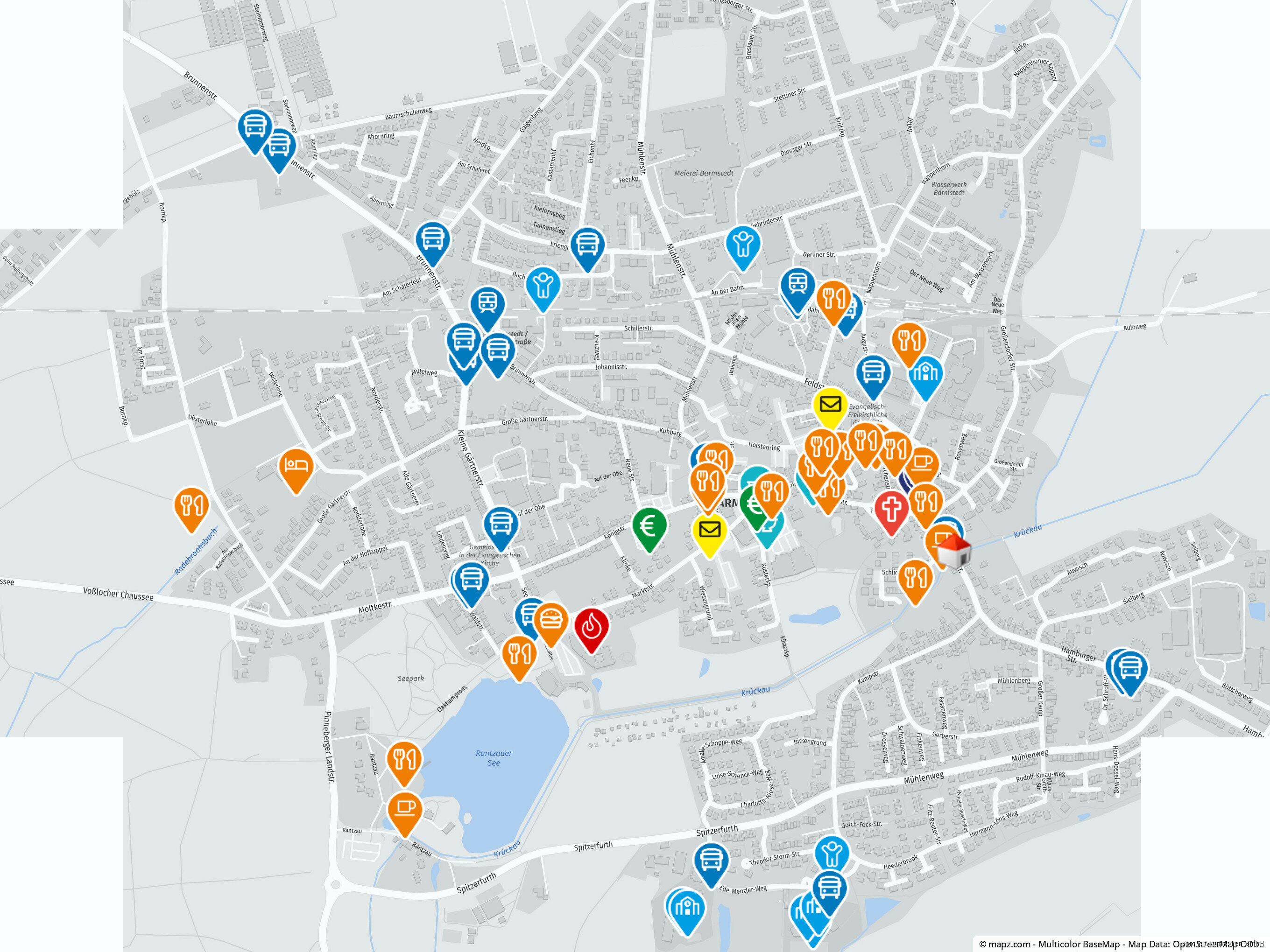This screenshot has height=952, width=1270.
Task: Click bus marker beside Feldstr. label
Action: (x=873, y=377)
